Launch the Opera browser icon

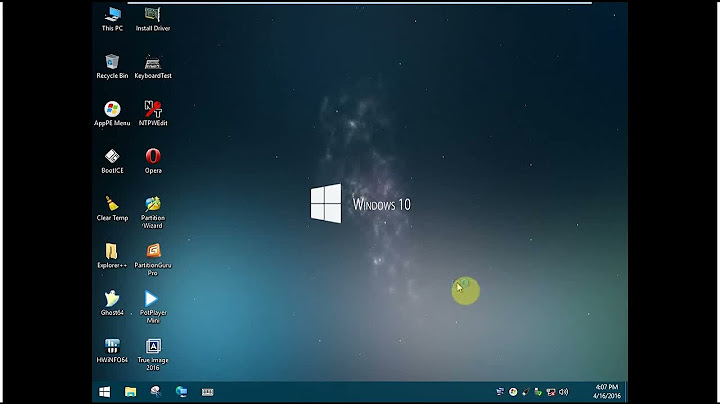click(x=153, y=161)
